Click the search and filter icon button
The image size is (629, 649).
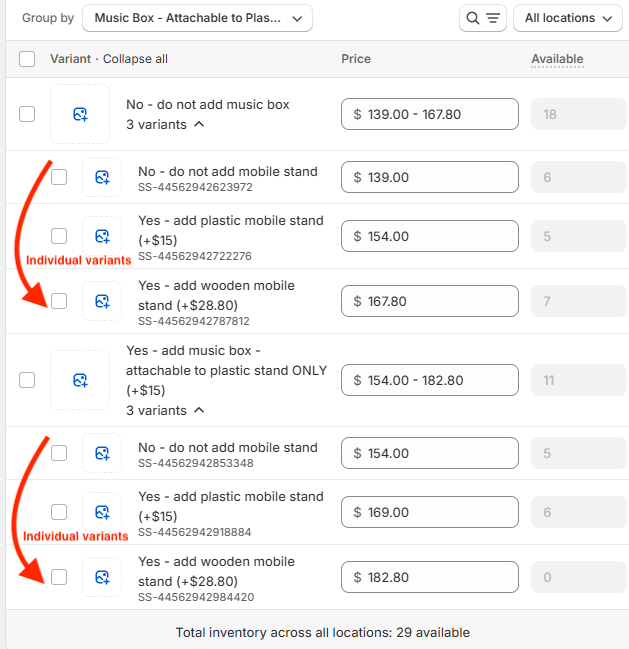[483, 18]
